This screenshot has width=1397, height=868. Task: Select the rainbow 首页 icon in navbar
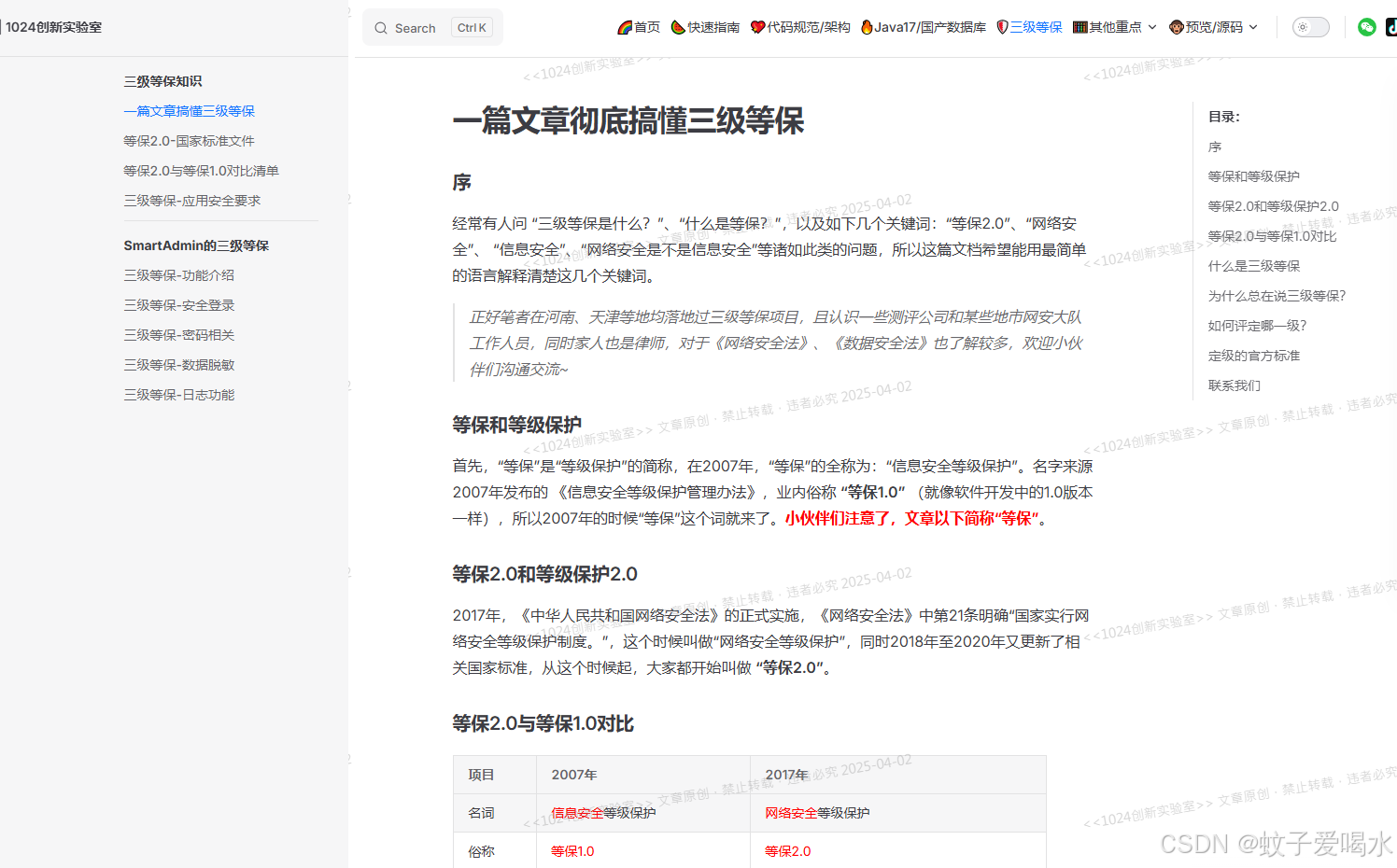[624, 27]
